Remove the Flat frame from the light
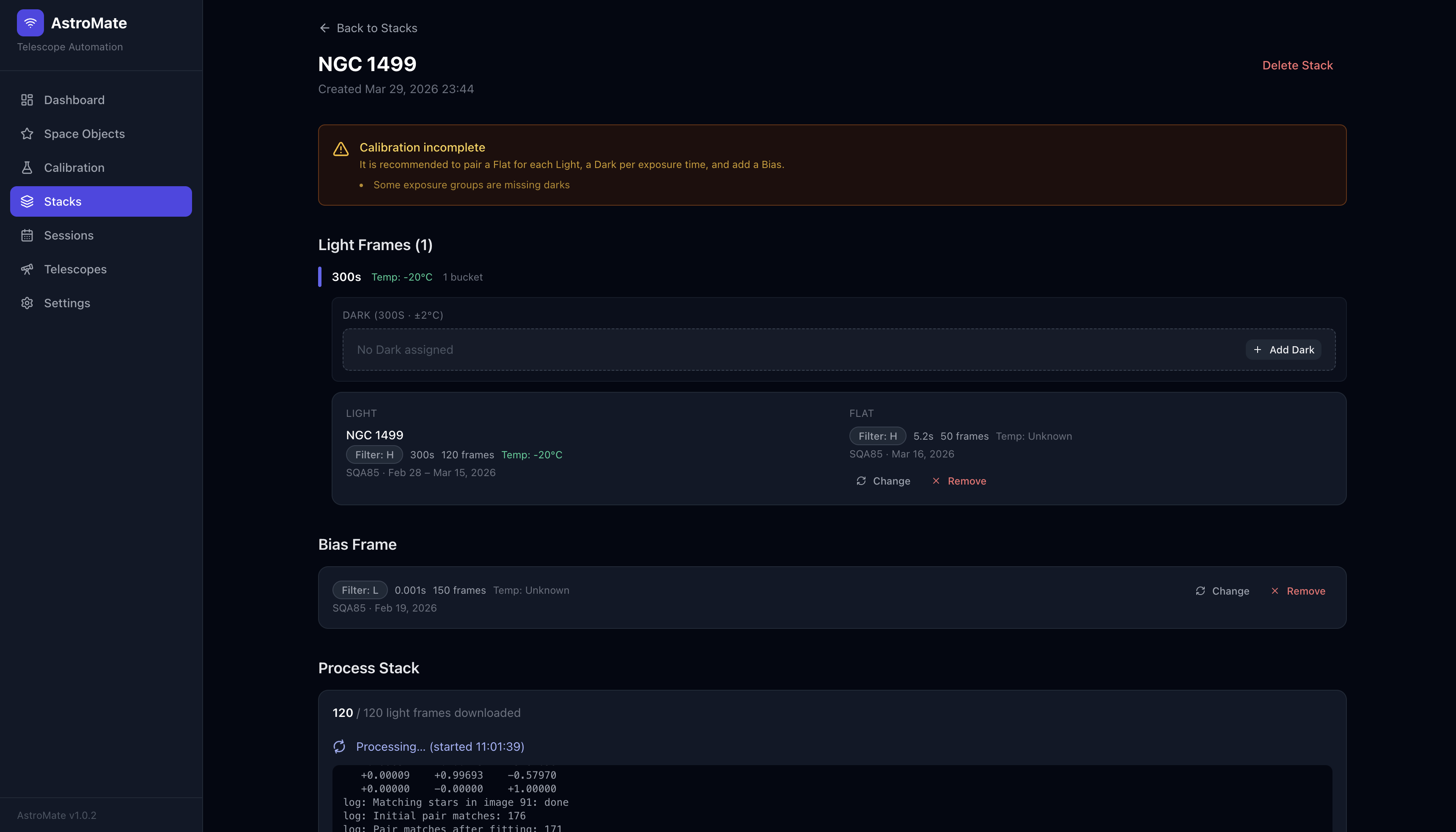 (959, 481)
